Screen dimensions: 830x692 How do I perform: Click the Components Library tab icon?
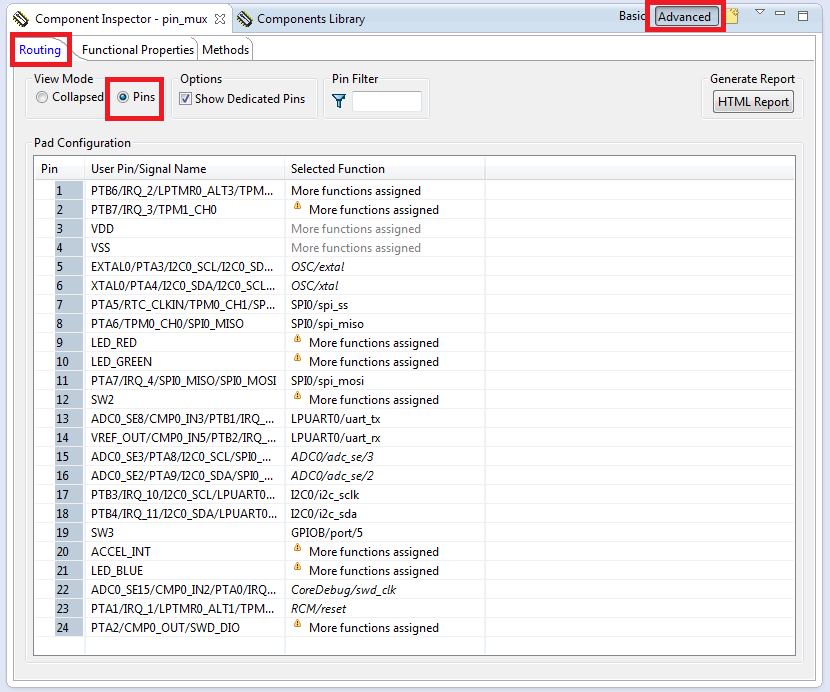pos(244,19)
